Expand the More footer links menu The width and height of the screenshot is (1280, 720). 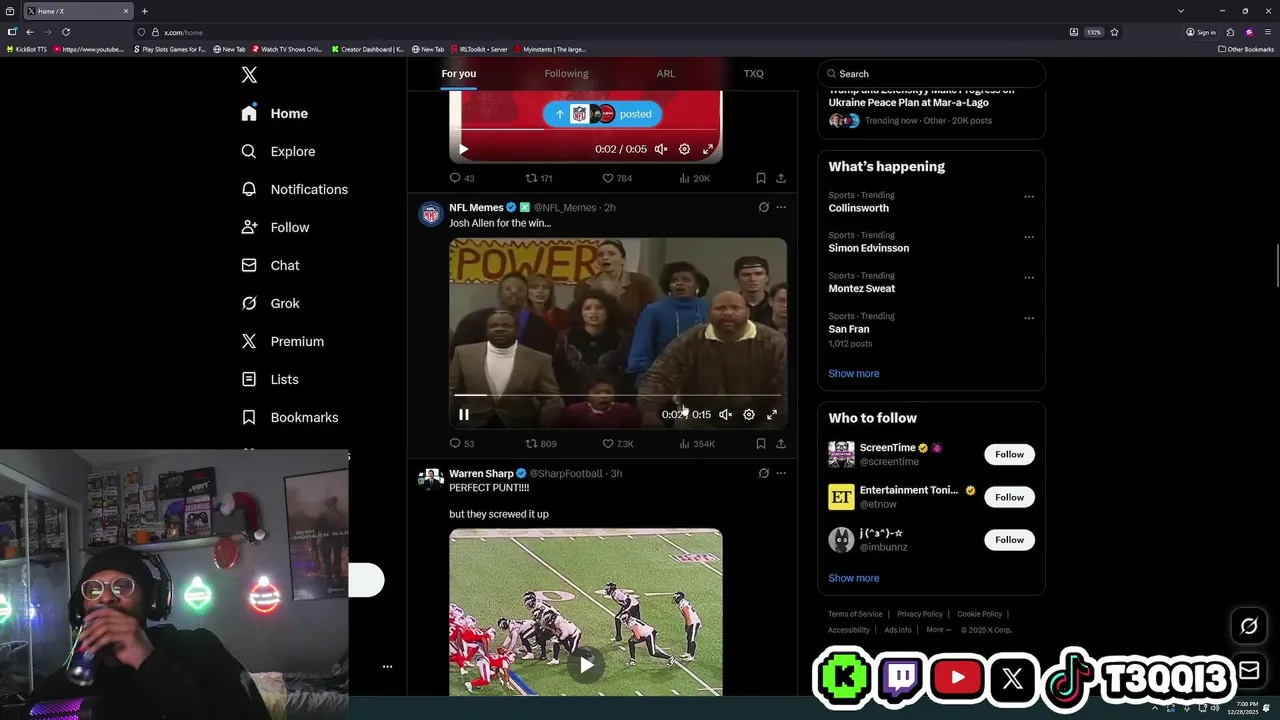click(938, 630)
